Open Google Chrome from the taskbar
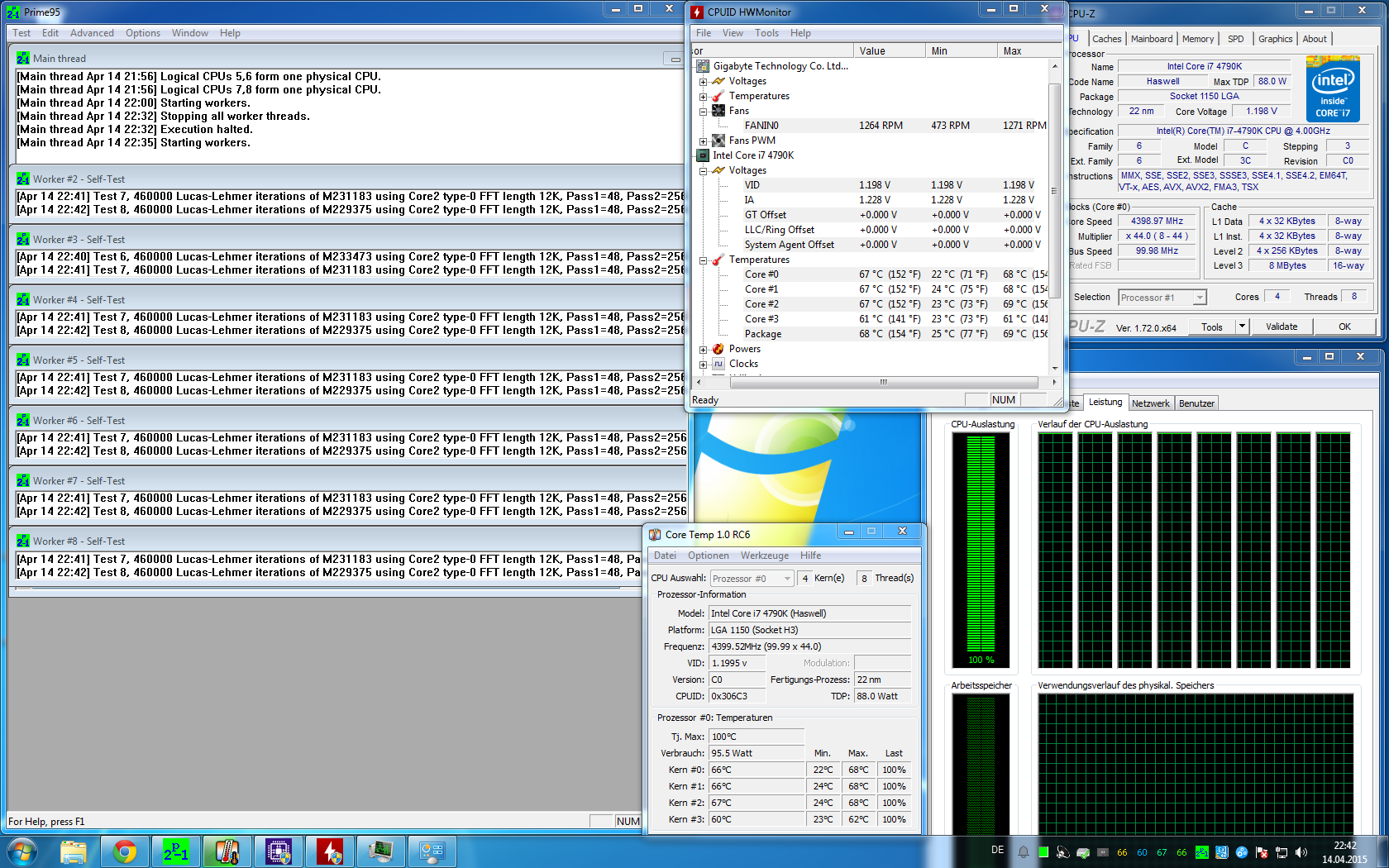Screen dimensions: 1389x868 [125, 851]
